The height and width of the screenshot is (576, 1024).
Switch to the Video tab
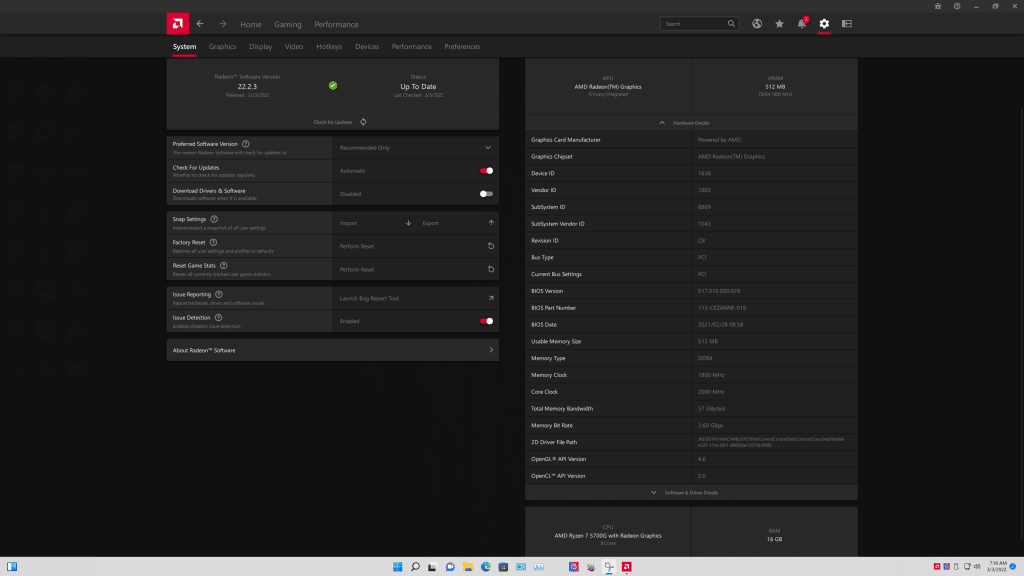click(294, 46)
